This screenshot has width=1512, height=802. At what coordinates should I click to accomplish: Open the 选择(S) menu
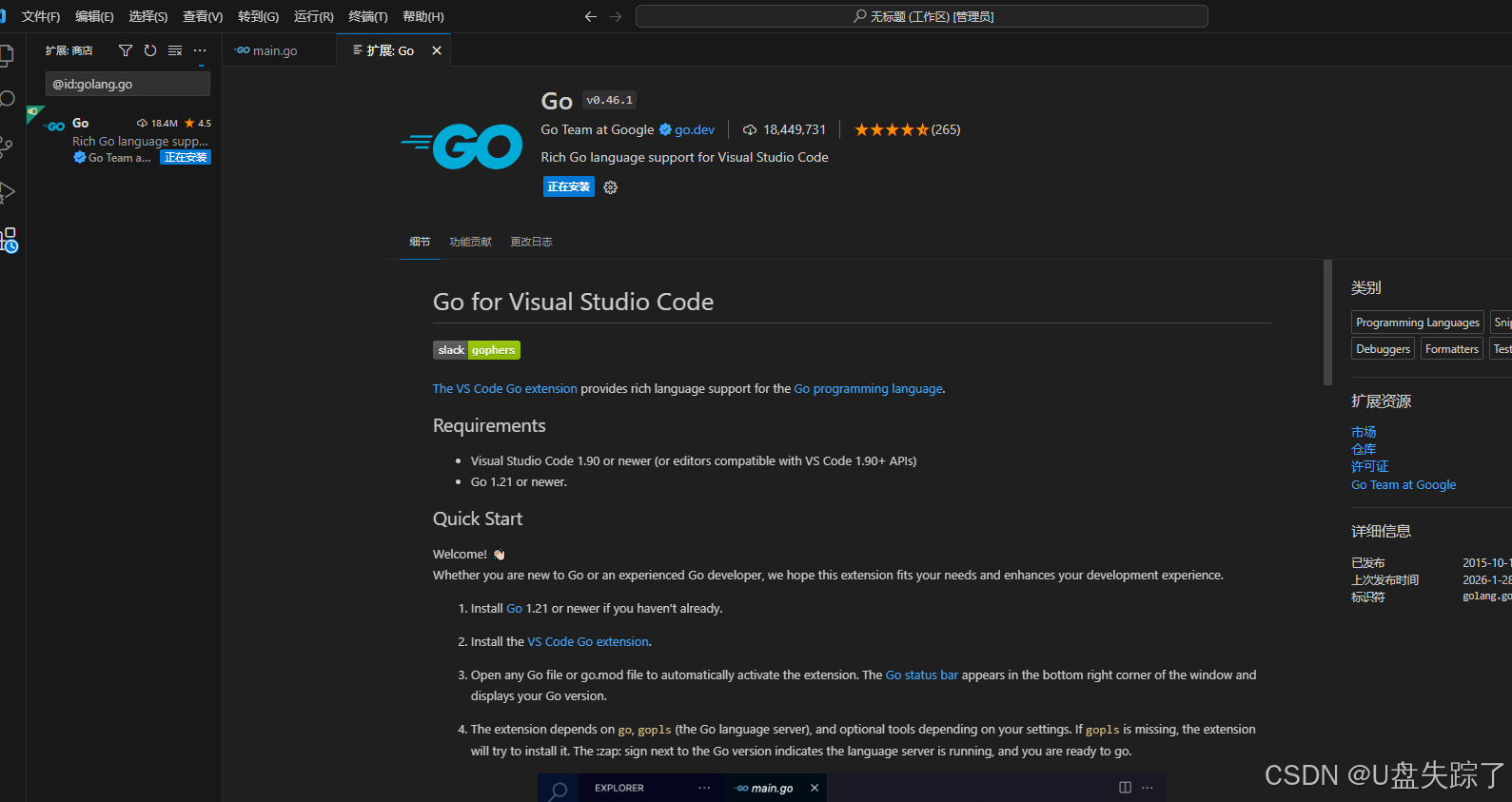click(148, 16)
